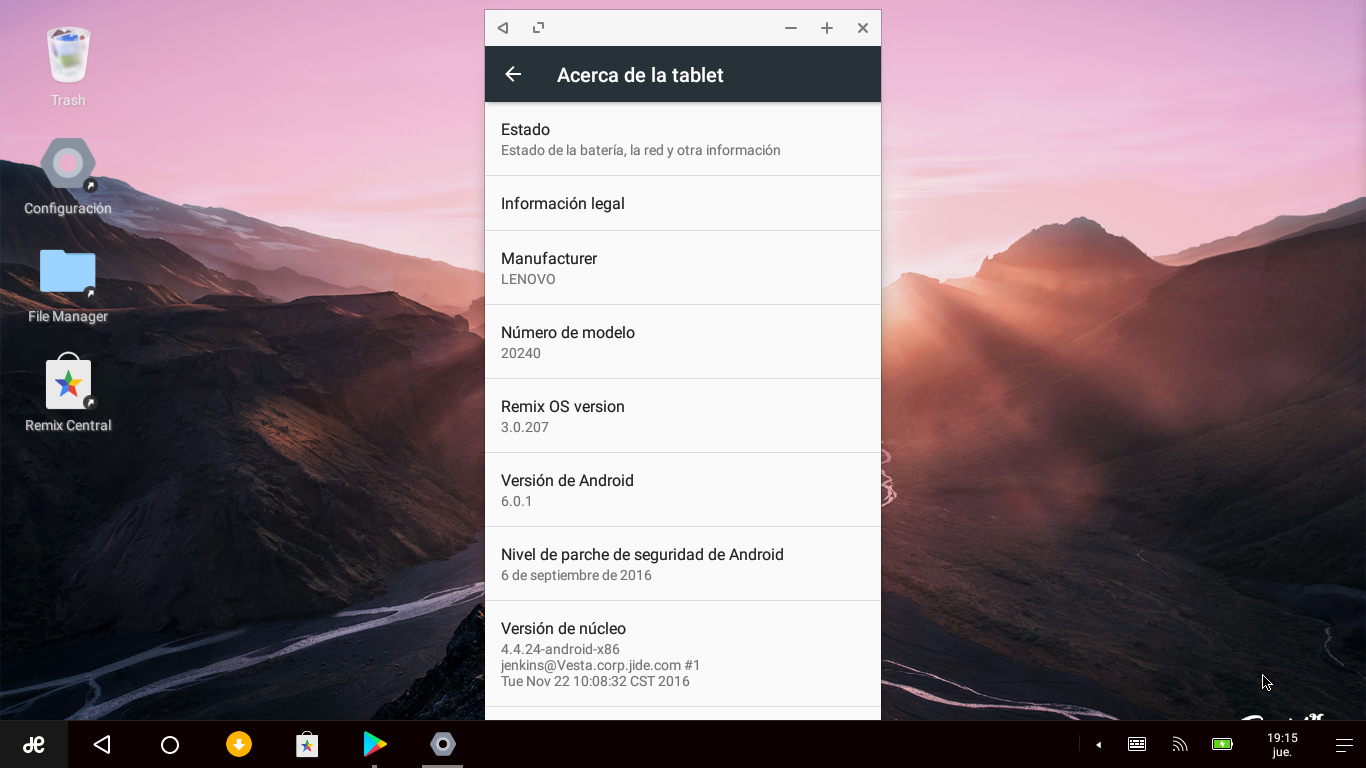Click the taskbar home circle button
Viewport: 1366px width, 768px height.
tap(170, 744)
